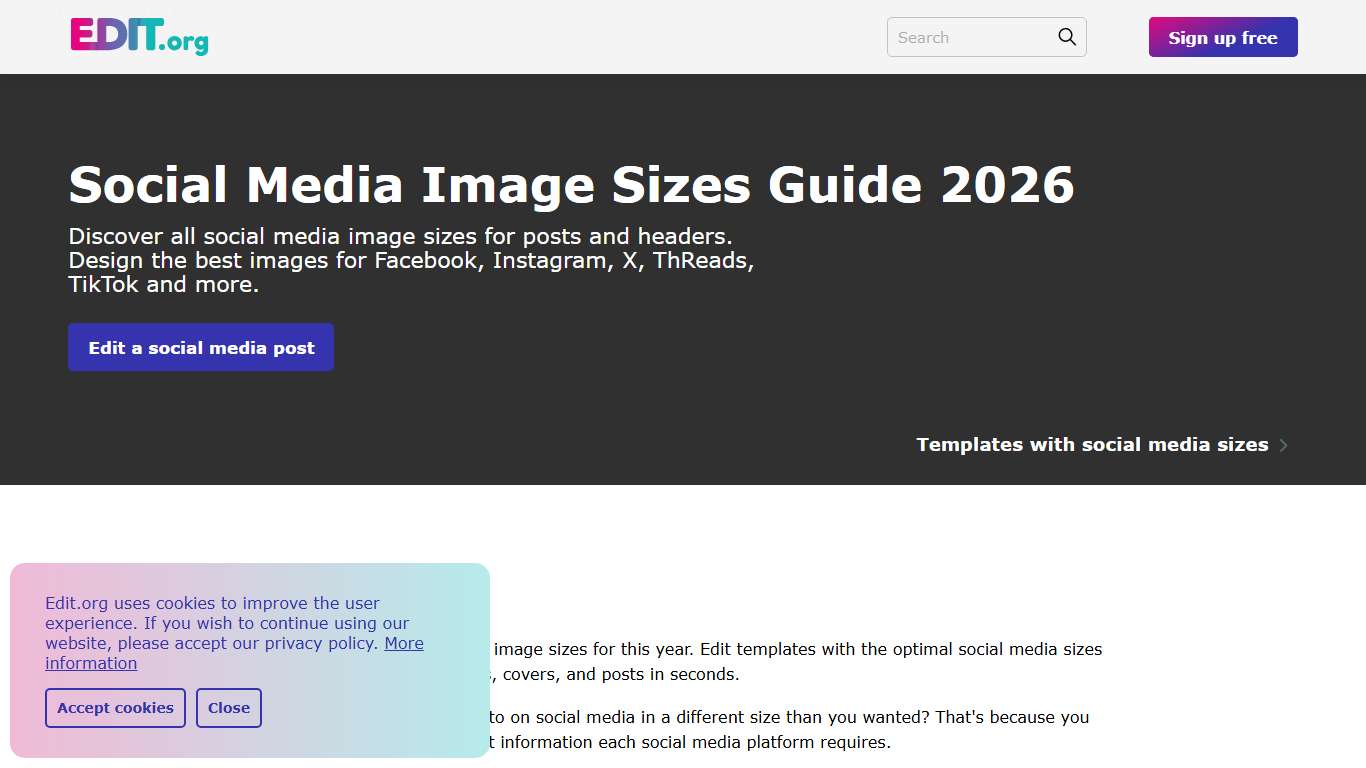Viewport: 1366px width, 768px height.
Task: Accept cookies in the privacy banner
Action: (115, 707)
